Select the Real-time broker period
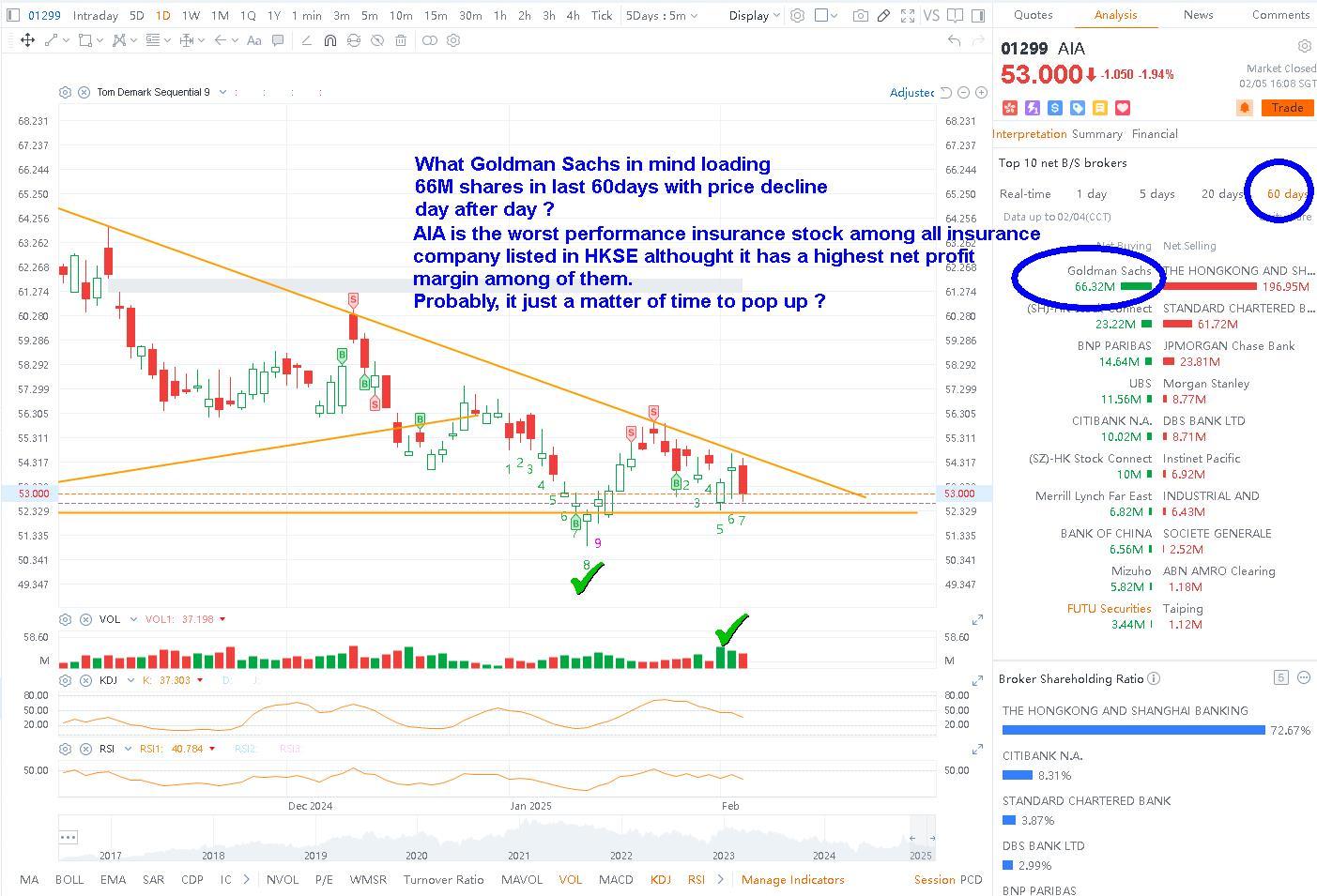Viewport: 1317px width, 896px height. coord(1025,193)
